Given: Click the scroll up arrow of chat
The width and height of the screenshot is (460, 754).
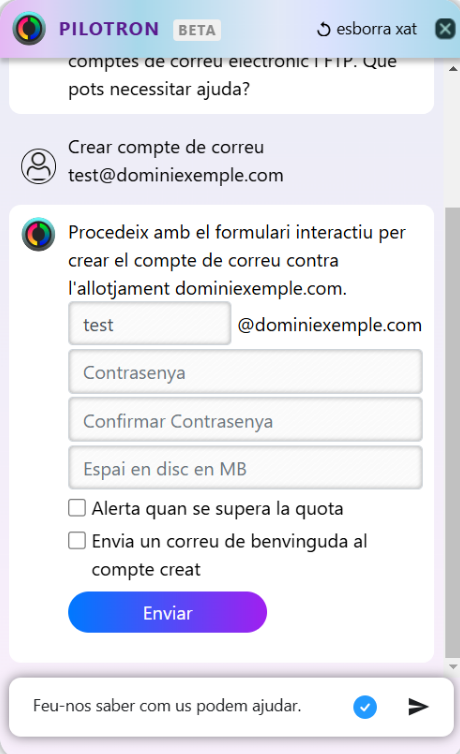Looking at the screenshot, I should click(x=453, y=69).
